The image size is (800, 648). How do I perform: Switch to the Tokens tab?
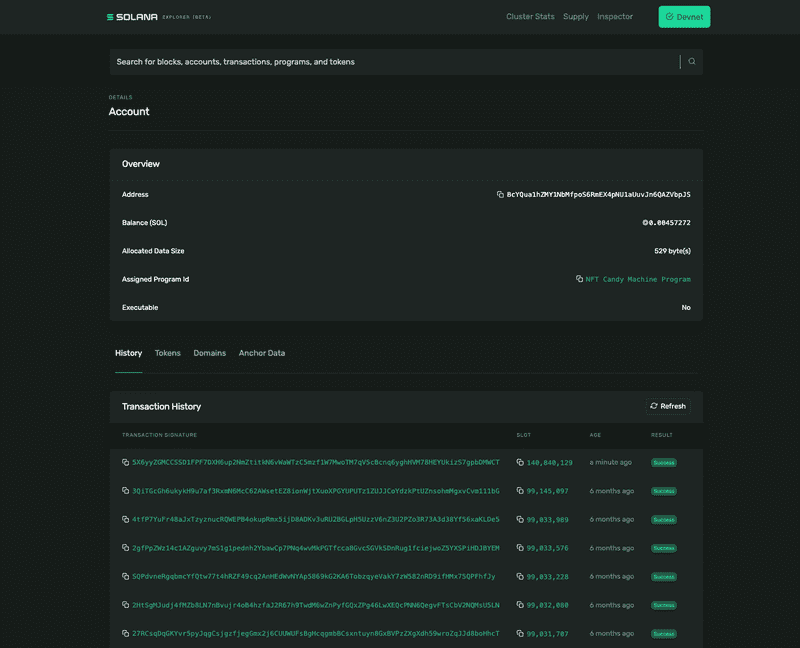click(x=167, y=353)
